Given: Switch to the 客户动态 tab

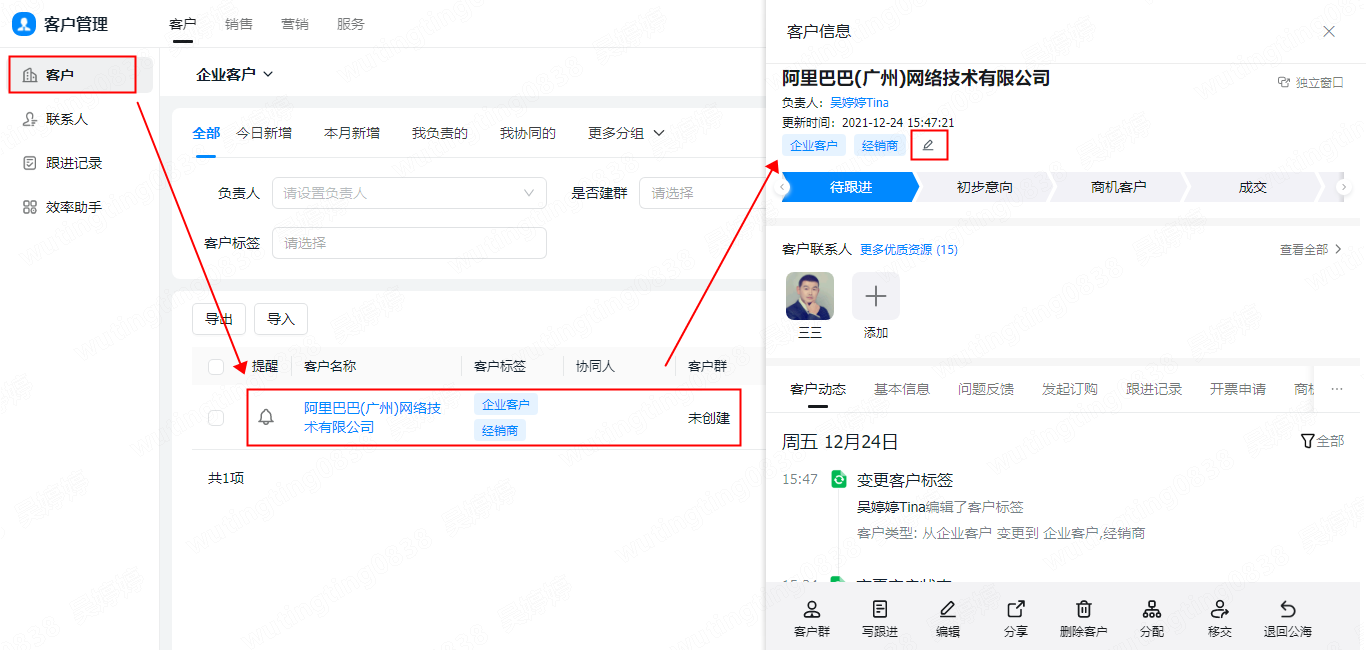Looking at the screenshot, I should 818,389.
